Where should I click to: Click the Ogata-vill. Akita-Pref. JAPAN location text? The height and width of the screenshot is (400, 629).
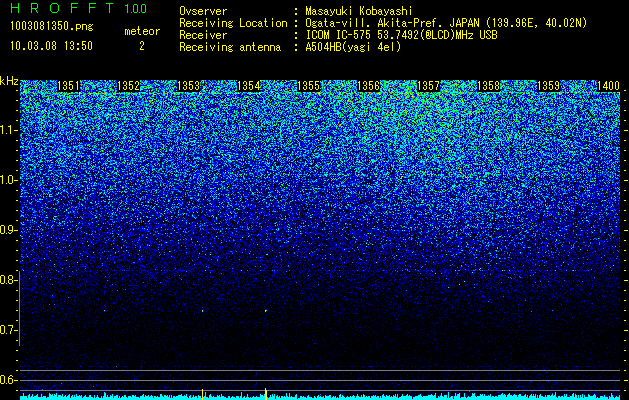click(446, 23)
